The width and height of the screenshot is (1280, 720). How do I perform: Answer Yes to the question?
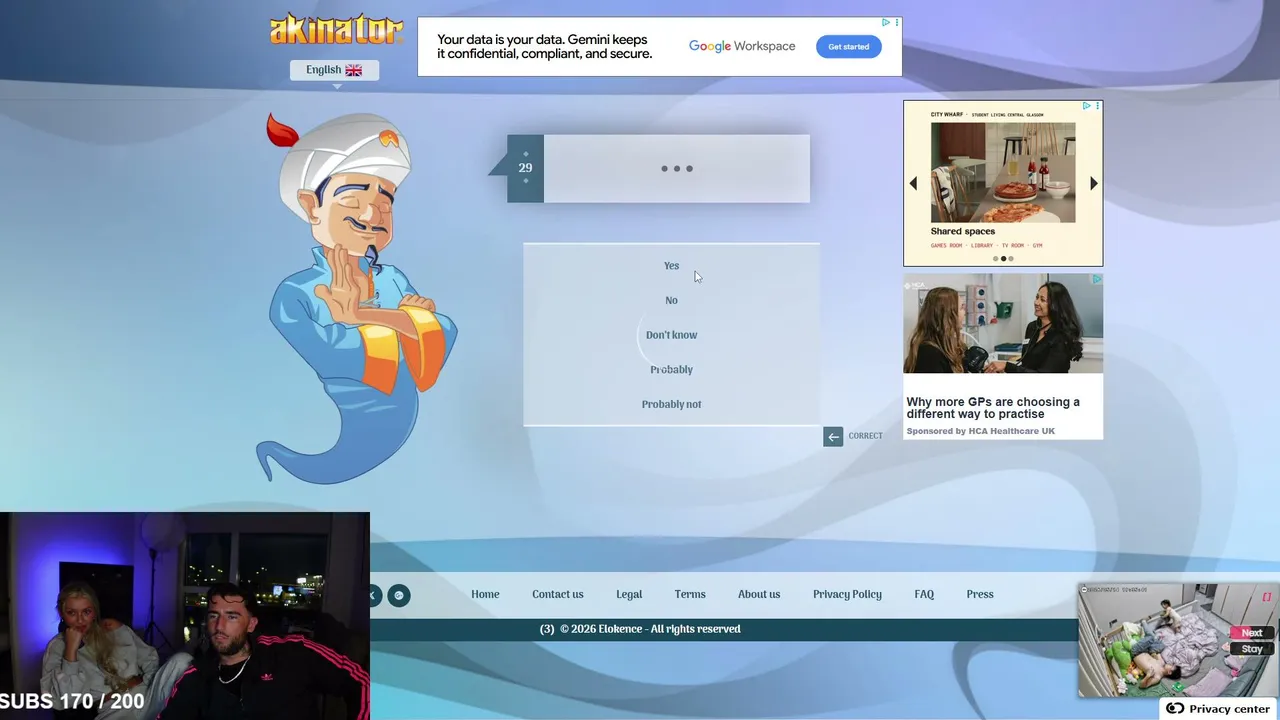pyautogui.click(x=671, y=266)
